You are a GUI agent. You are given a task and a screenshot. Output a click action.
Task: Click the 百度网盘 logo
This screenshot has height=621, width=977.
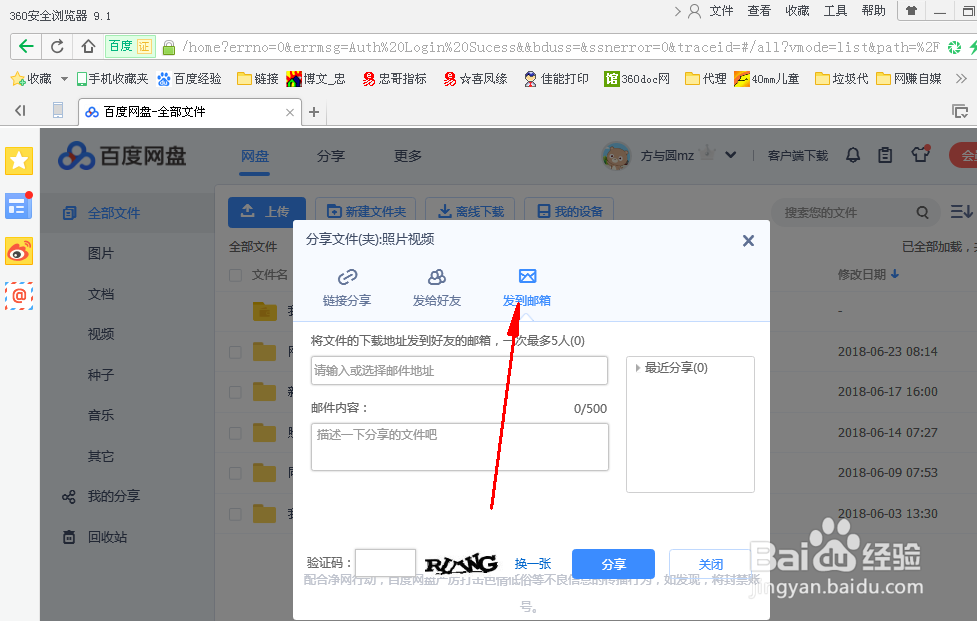[122, 156]
